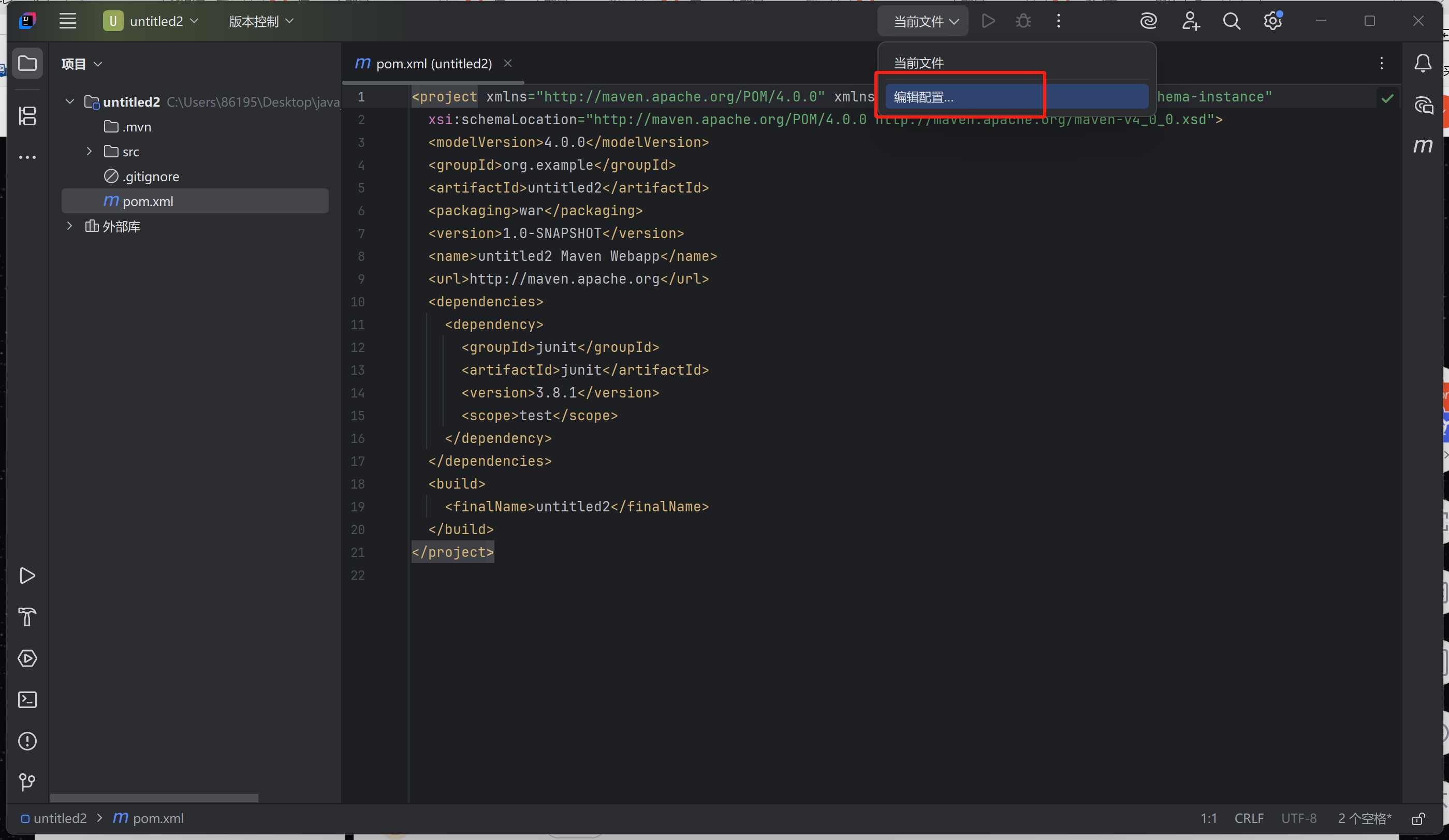Open the Problems tool window
The width and height of the screenshot is (1449, 840).
tap(27, 741)
